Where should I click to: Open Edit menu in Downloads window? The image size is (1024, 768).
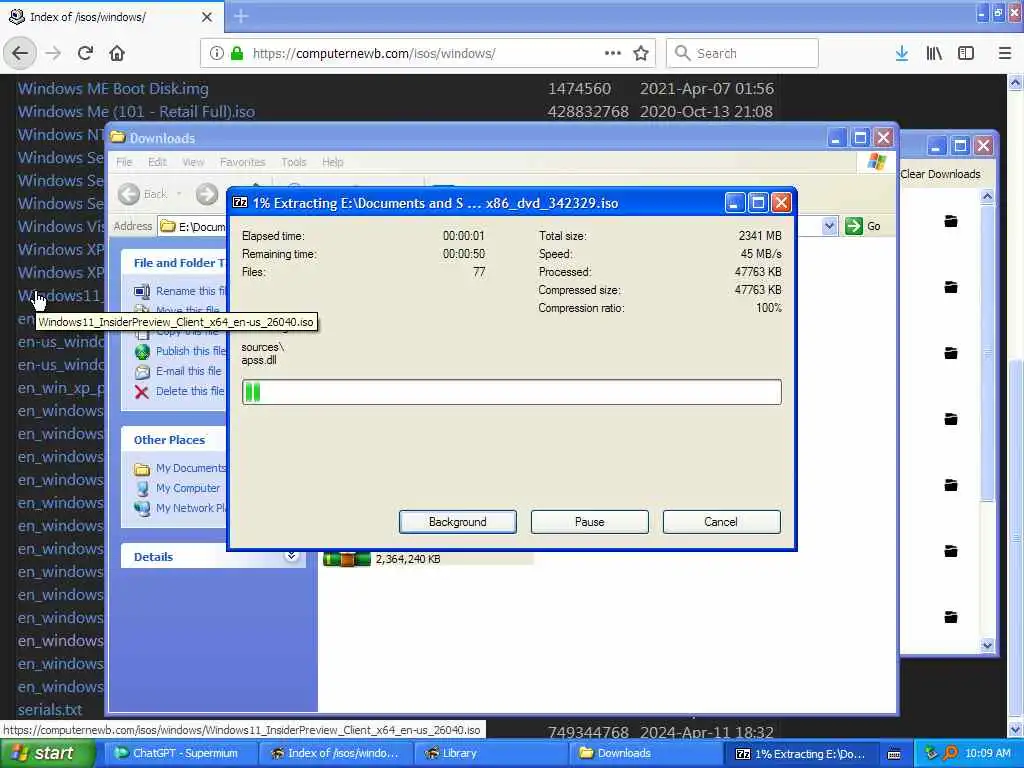click(x=157, y=162)
